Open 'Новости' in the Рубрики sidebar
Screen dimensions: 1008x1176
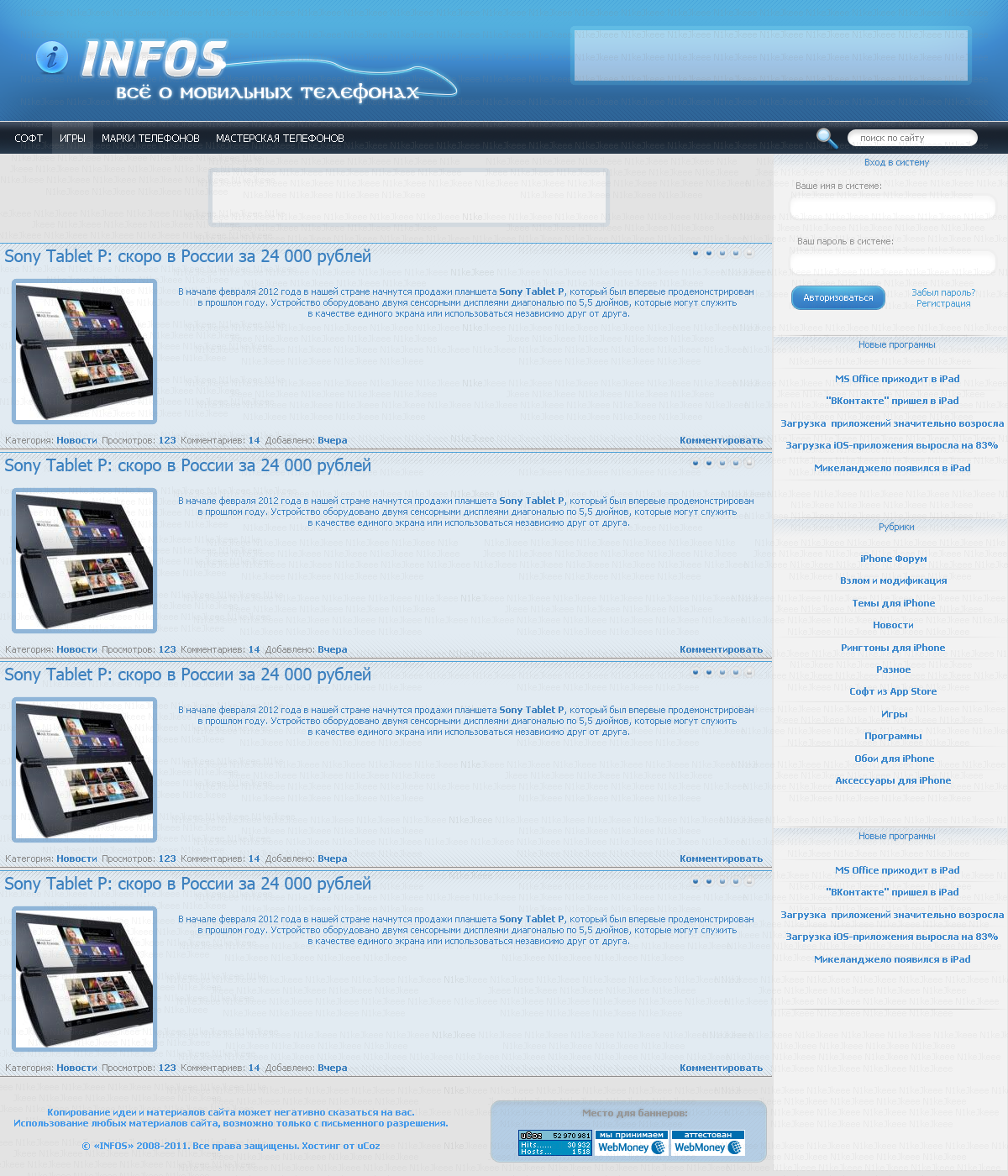tap(893, 625)
